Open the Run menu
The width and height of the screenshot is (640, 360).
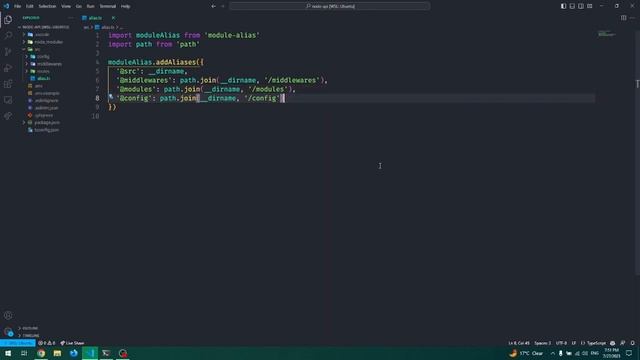click(x=90, y=6)
